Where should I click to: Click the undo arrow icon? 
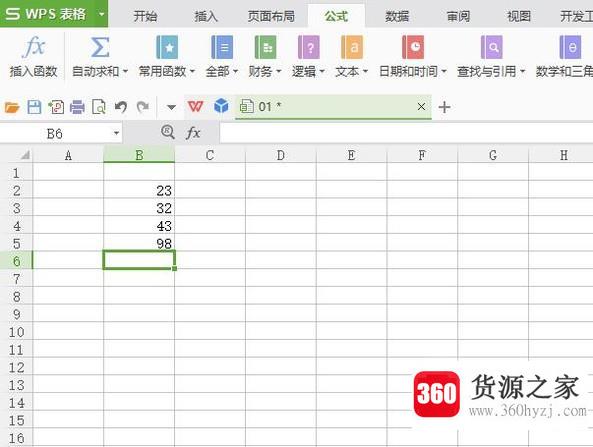121,107
